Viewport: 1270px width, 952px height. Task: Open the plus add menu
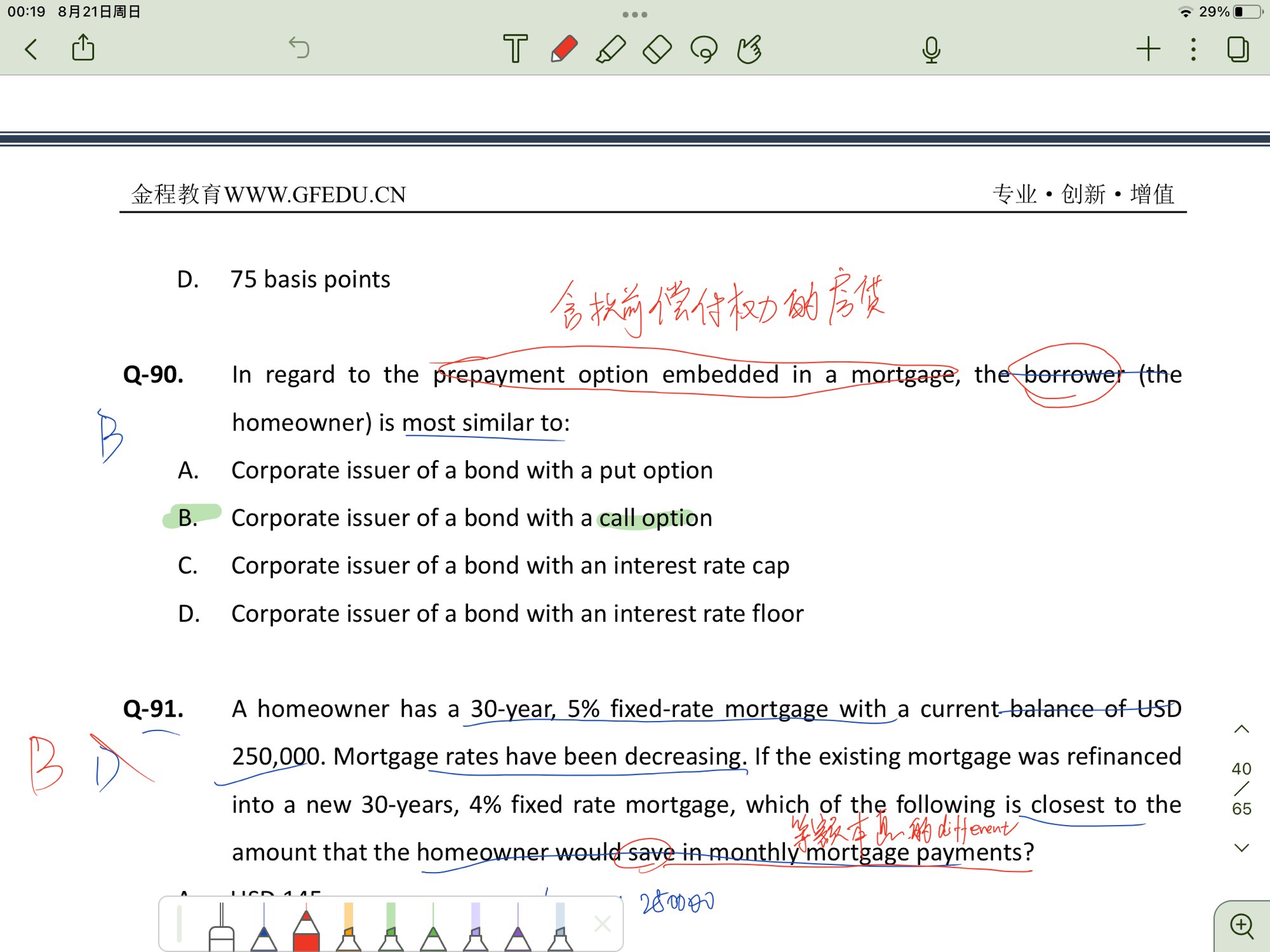pos(1148,49)
